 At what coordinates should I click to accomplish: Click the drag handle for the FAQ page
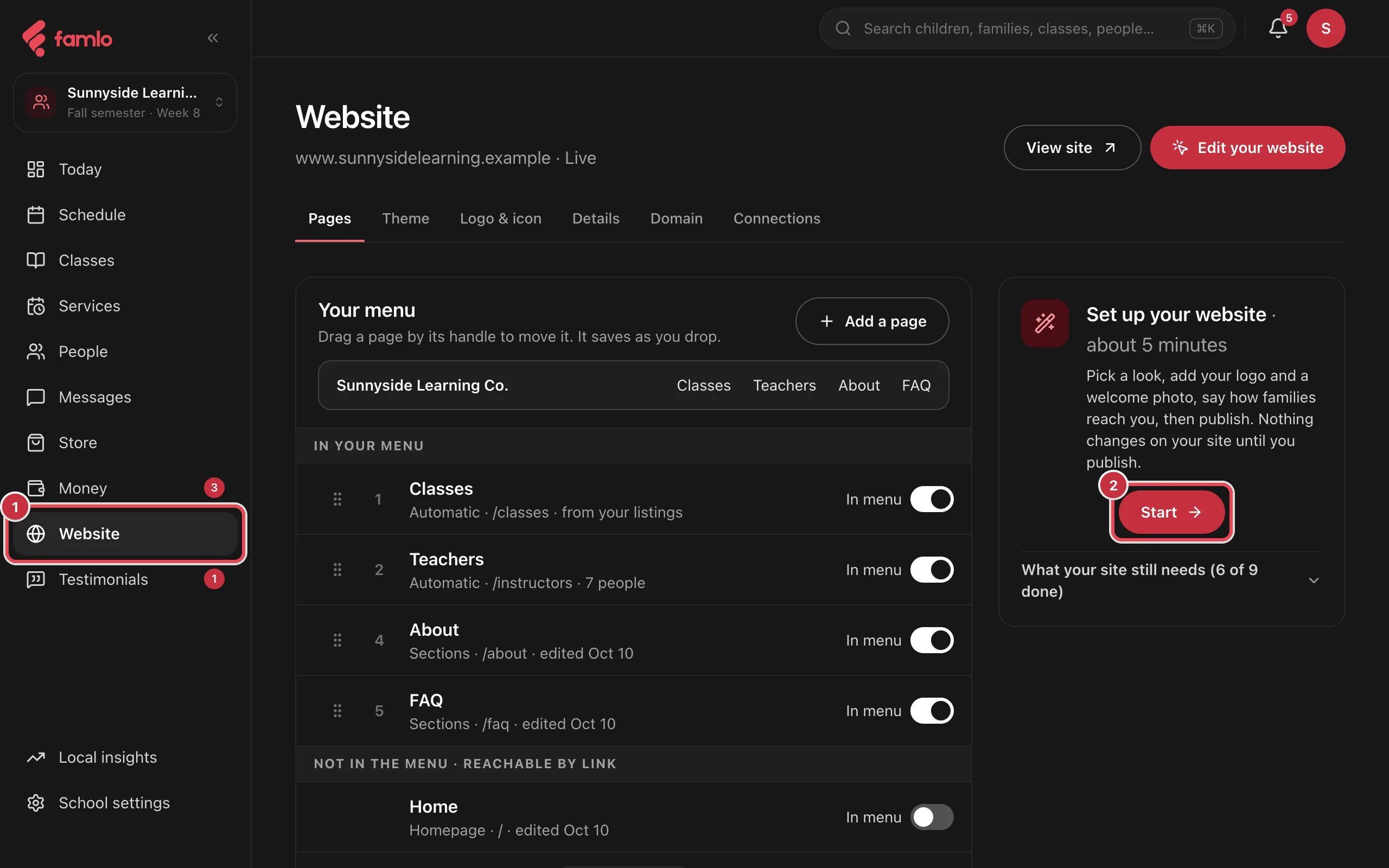[x=337, y=711]
